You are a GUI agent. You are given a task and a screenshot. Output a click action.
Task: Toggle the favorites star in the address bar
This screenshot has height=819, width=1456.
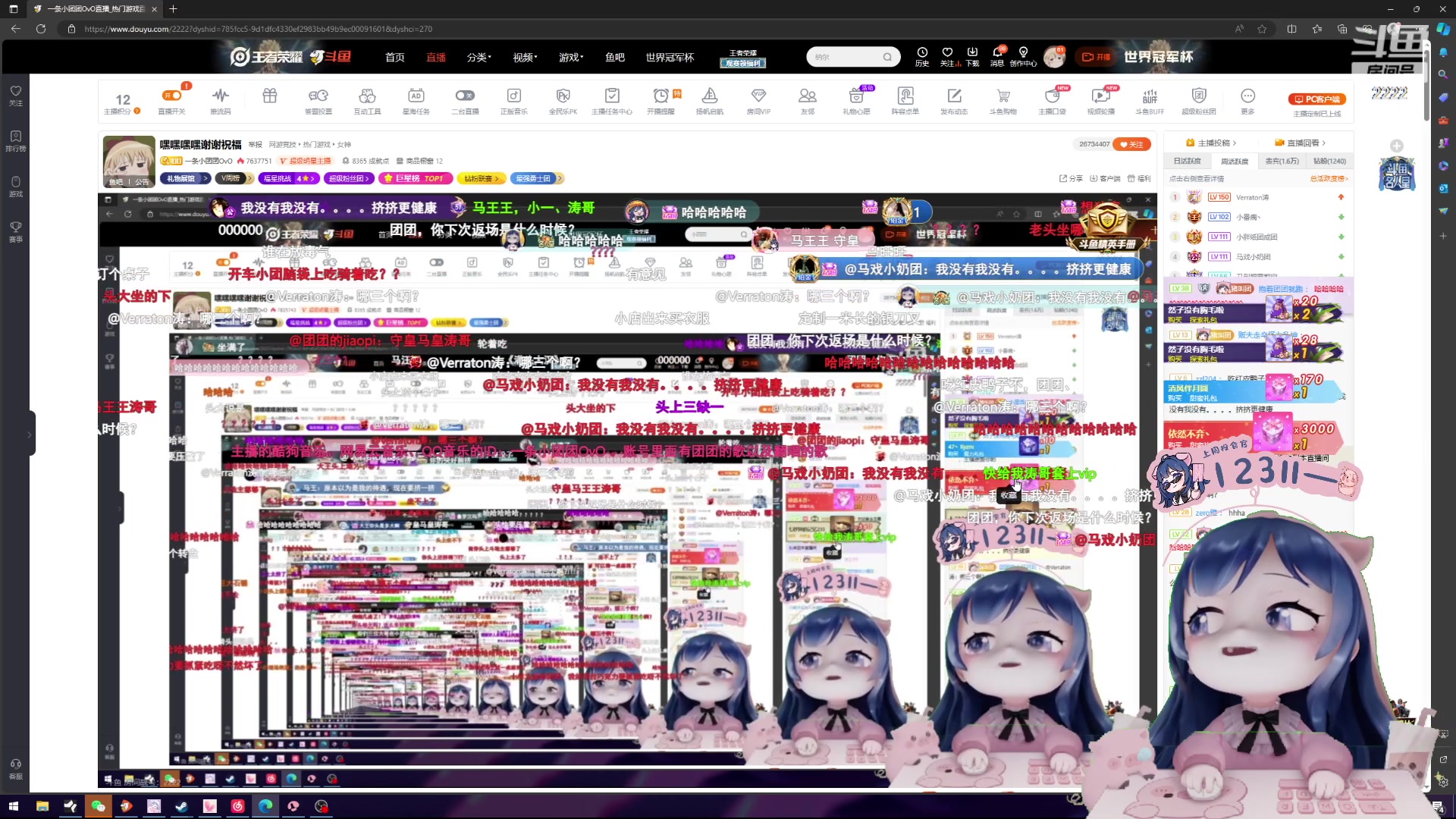coord(1262,29)
